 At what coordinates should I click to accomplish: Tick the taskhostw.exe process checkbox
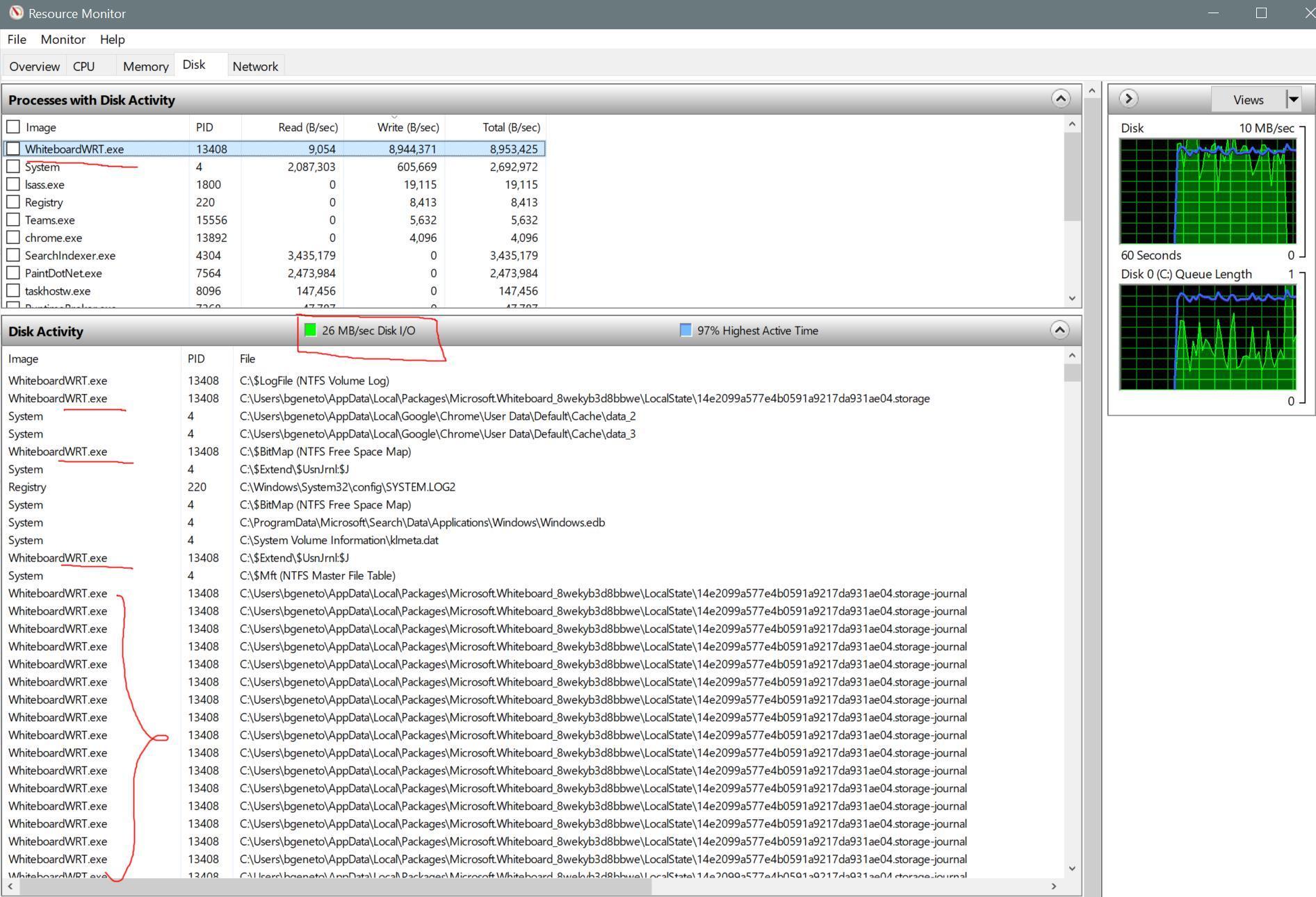click(13, 290)
